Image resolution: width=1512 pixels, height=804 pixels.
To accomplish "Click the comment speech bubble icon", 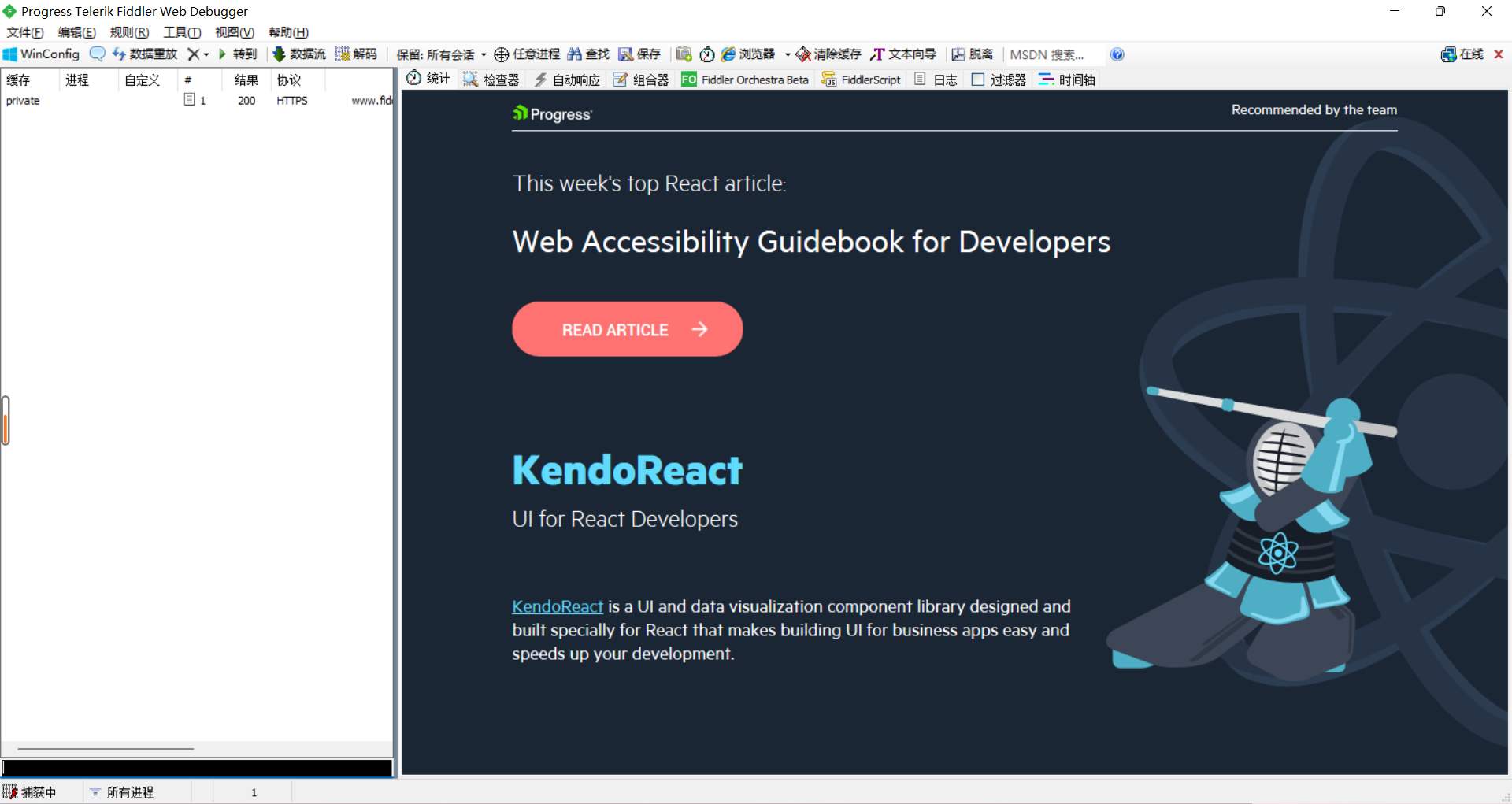I will (x=97, y=54).
